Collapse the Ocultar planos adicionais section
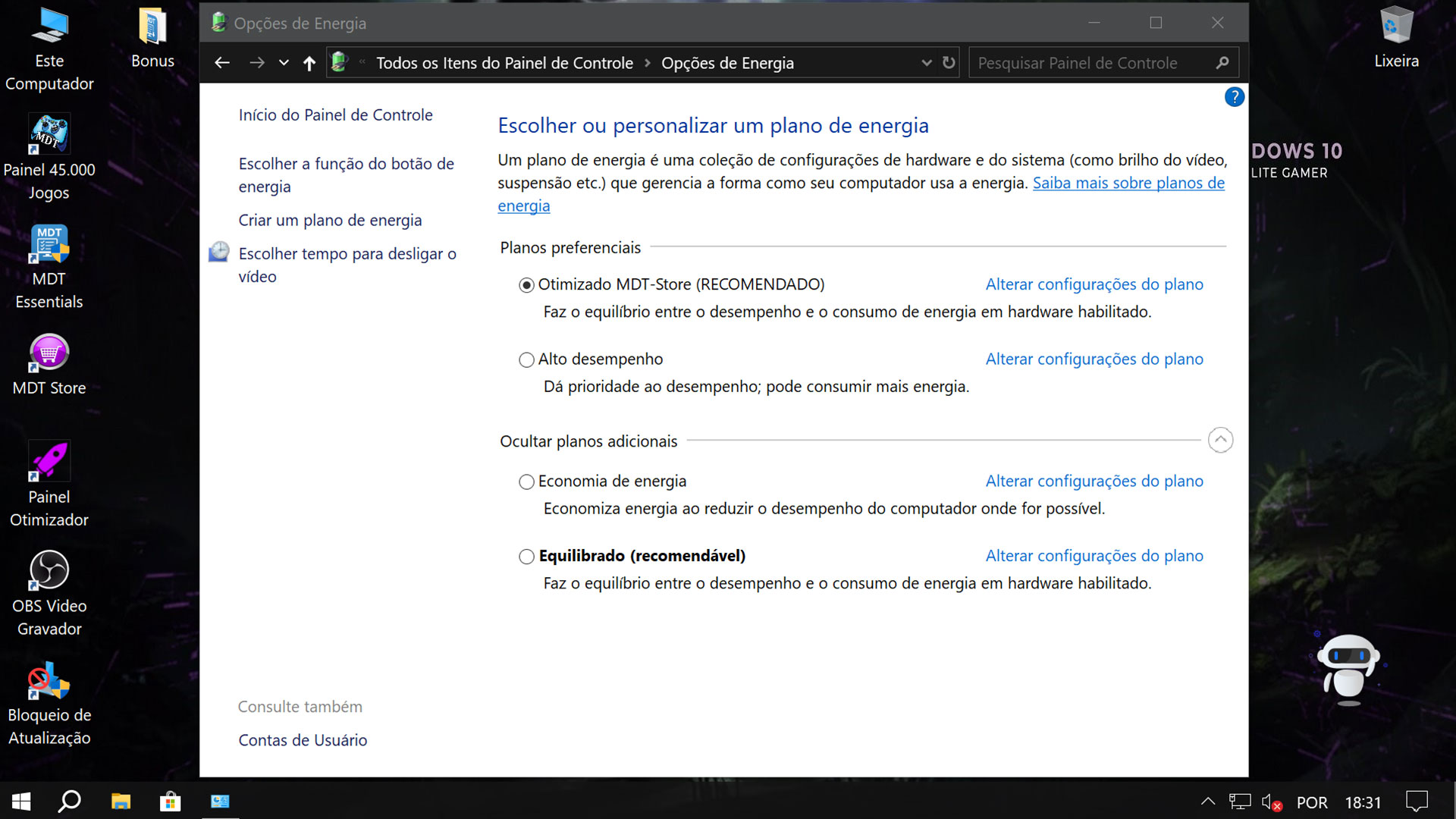Image resolution: width=1456 pixels, height=819 pixels. (1220, 440)
